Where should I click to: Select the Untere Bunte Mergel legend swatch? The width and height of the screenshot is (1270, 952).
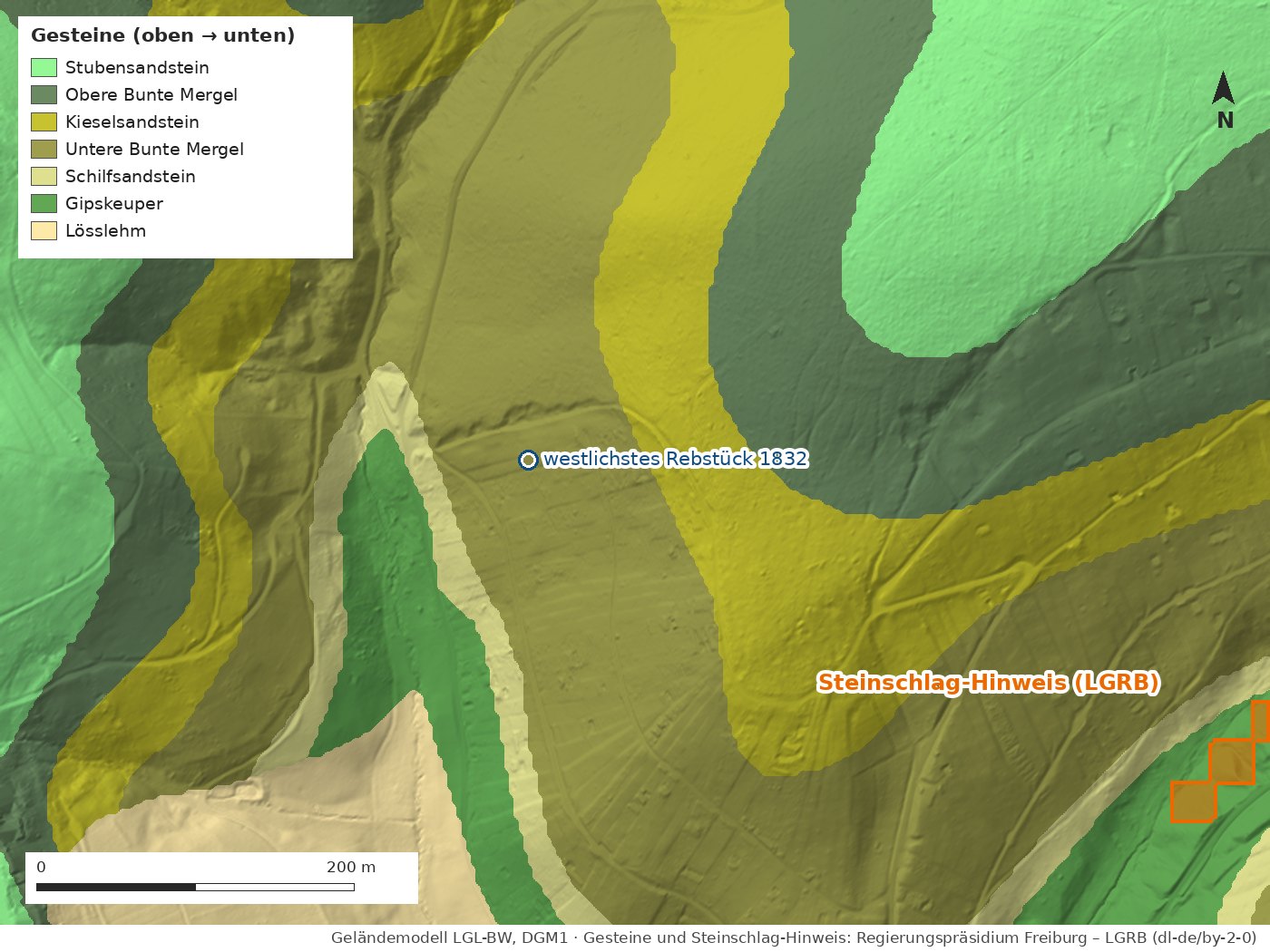click(44, 149)
